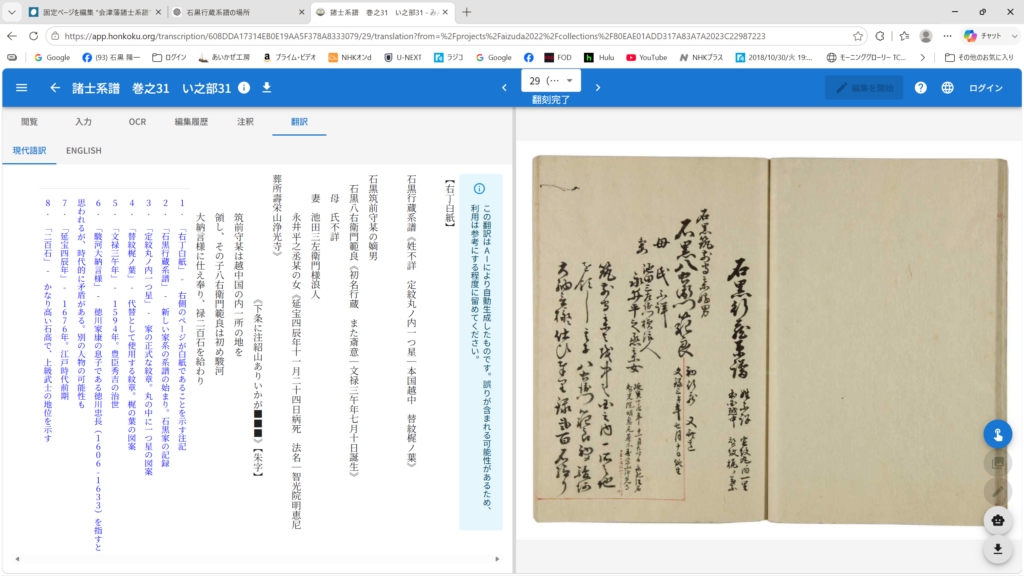1024x576 pixels.
Task: Bookmark page with star icon
Action: coord(858,36)
